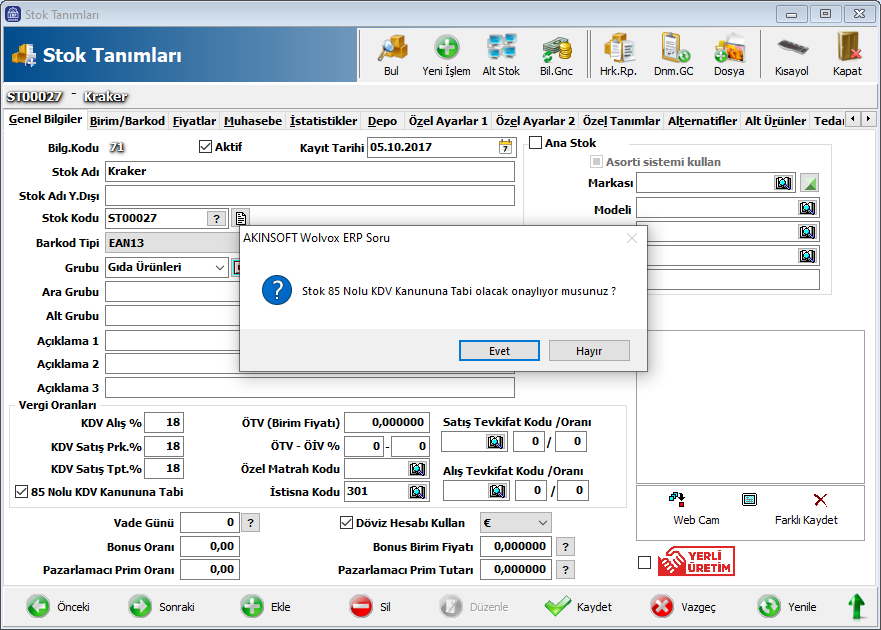Click the Stok Adı input field
The height and width of the screenshot is (630, 881).
point(310,171)
